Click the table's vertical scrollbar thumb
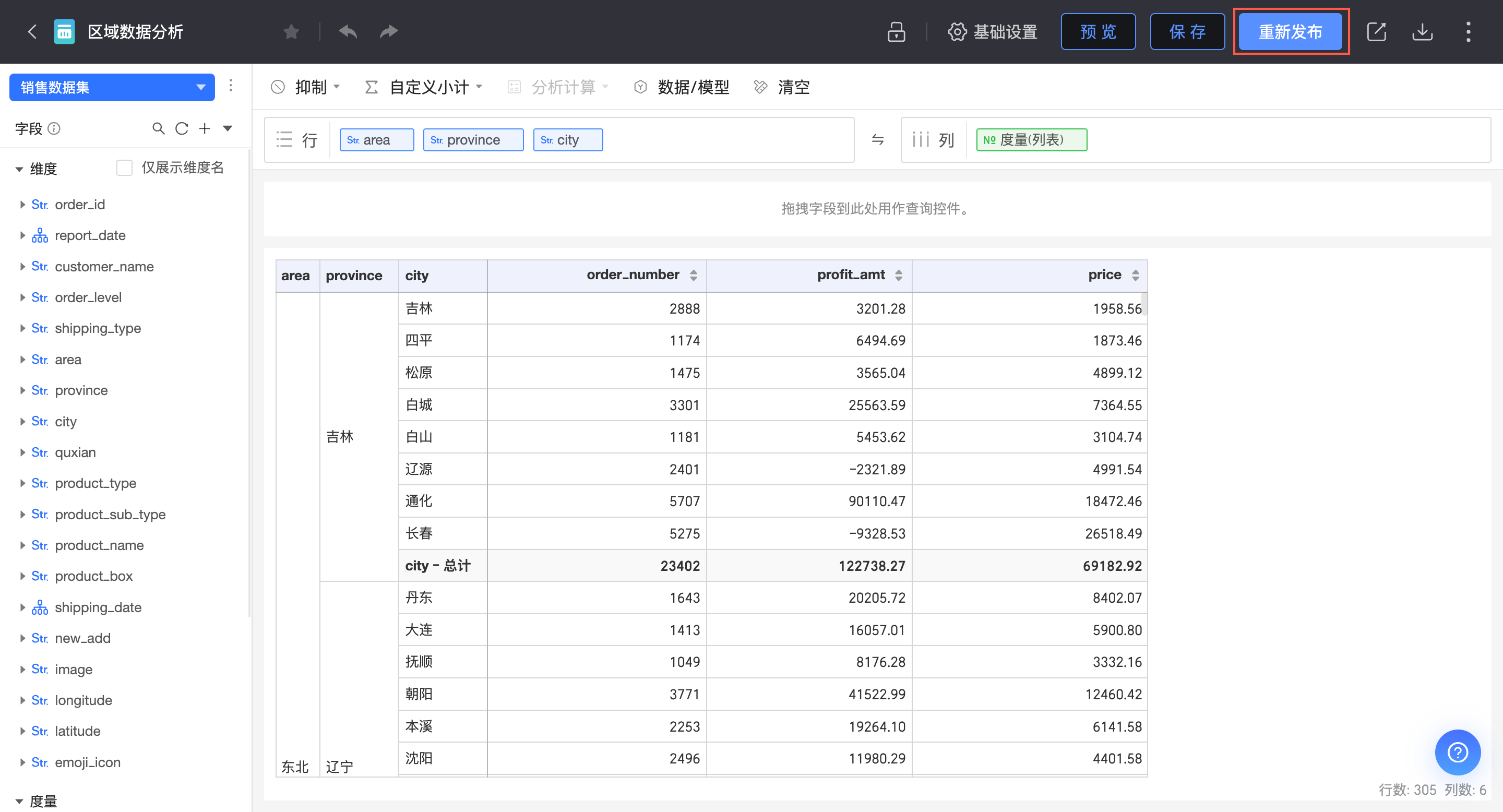 1144,303
